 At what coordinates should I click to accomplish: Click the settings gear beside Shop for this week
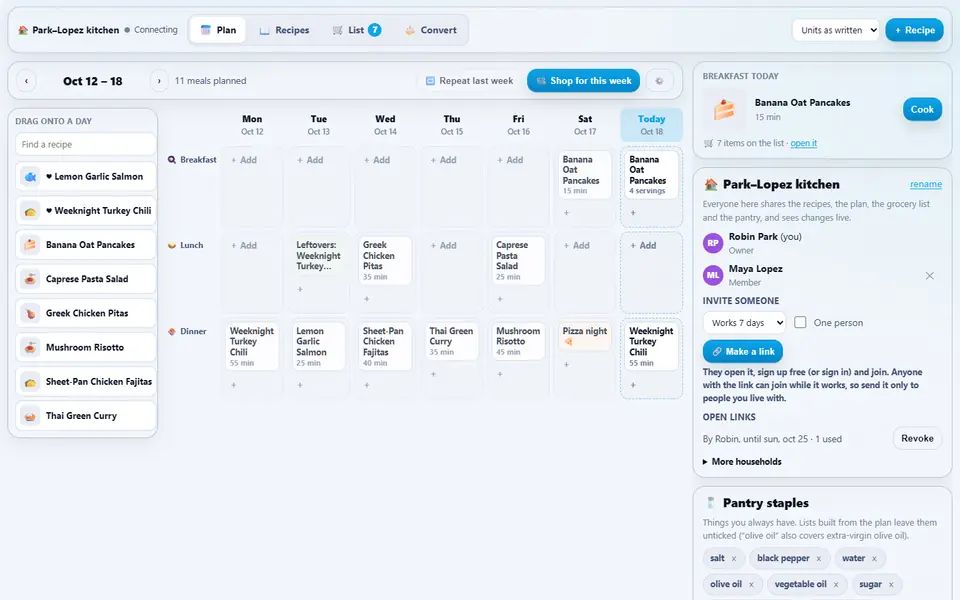pos(659,81)
